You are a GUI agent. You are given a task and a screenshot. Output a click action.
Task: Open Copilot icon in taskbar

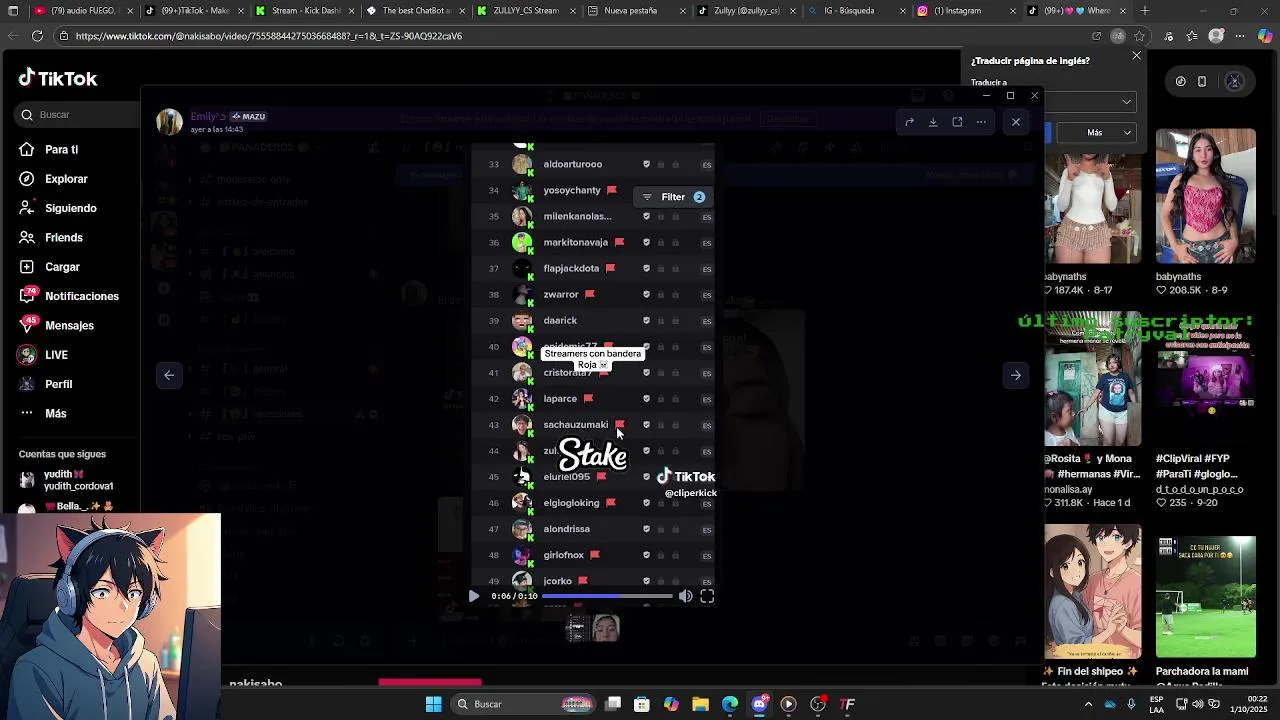[x=671, y=704]
